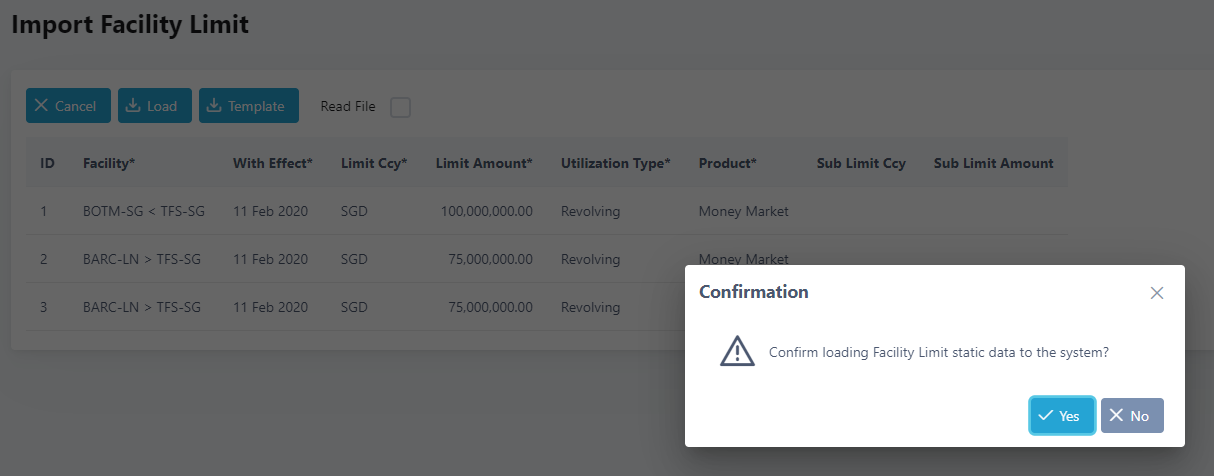Close the Confirmation dialog with X icon
This screenshot has height=476, width=1214.
(1157, 293)
